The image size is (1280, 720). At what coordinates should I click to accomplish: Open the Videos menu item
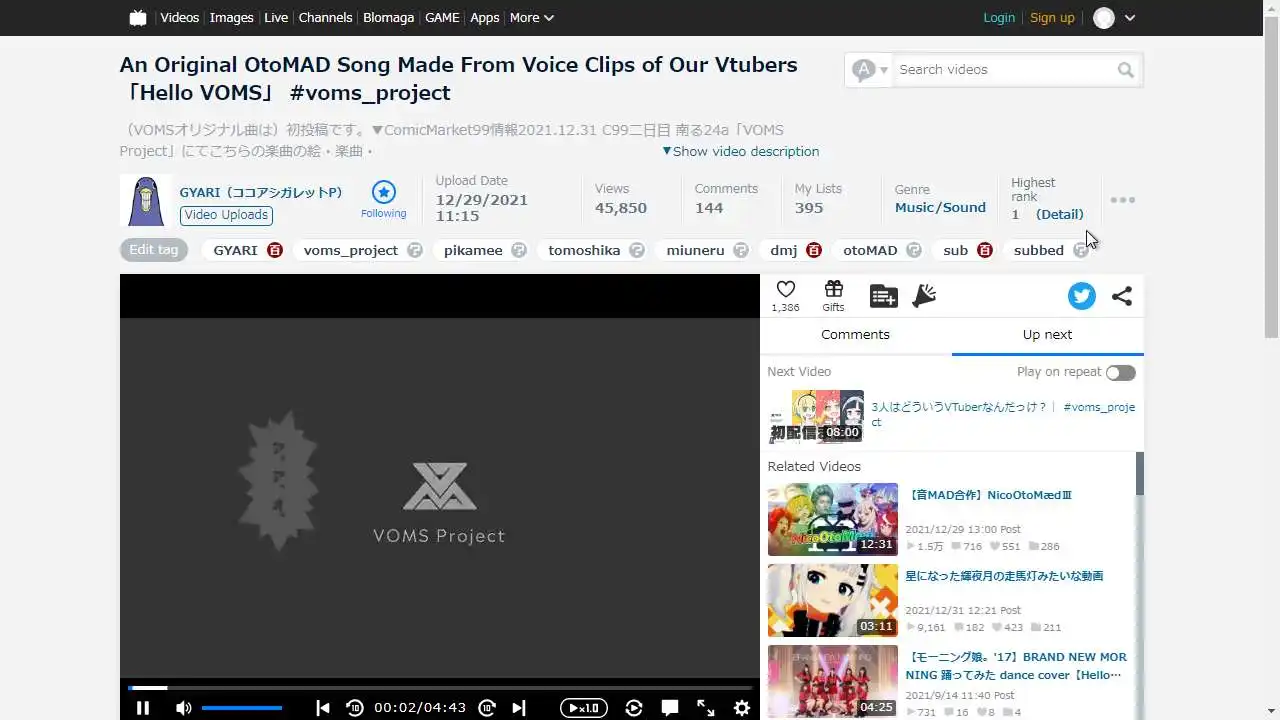[x=180, y=17]
